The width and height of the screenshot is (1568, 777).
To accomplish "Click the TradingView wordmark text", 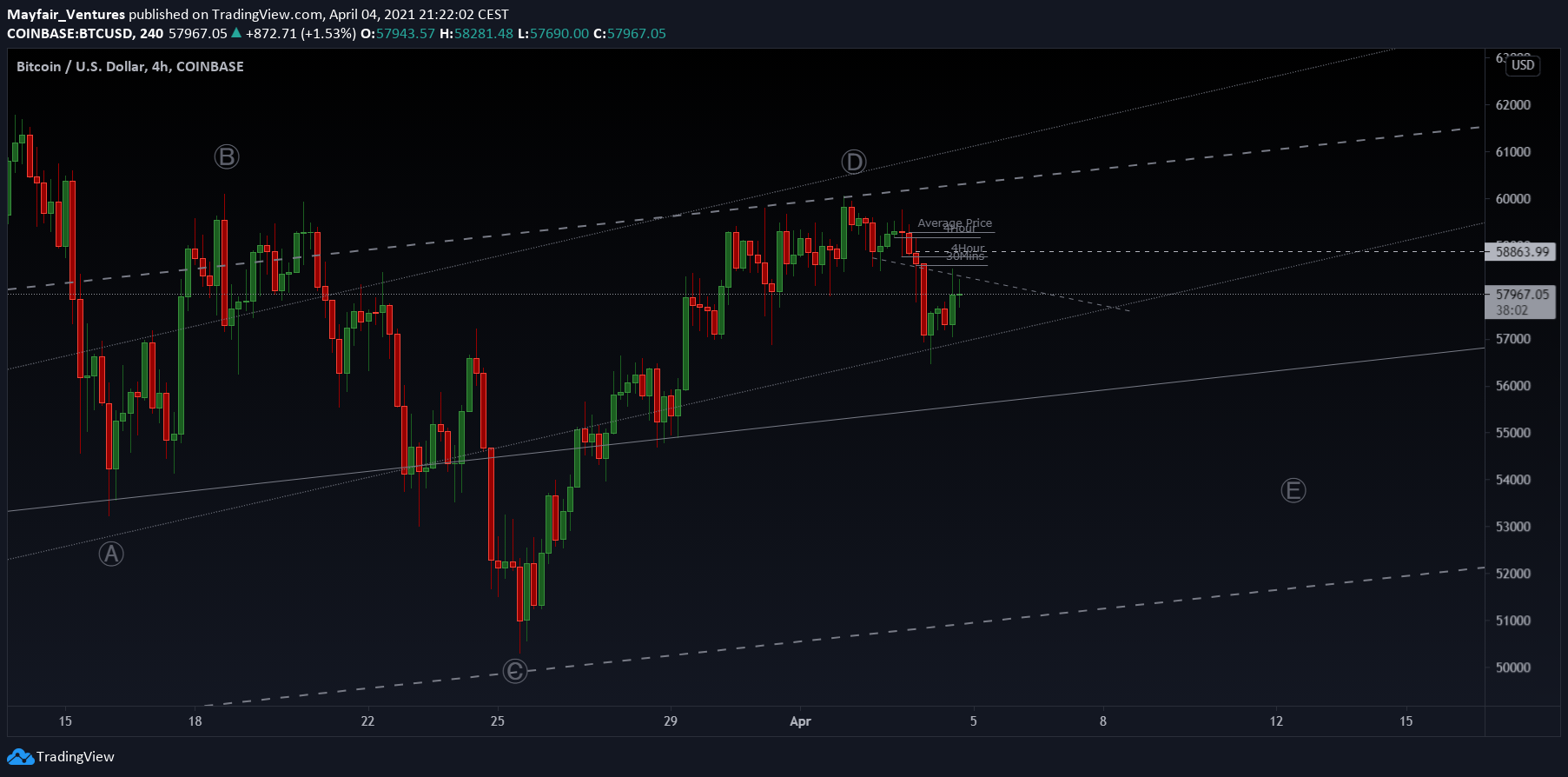I will click(76, 757).
